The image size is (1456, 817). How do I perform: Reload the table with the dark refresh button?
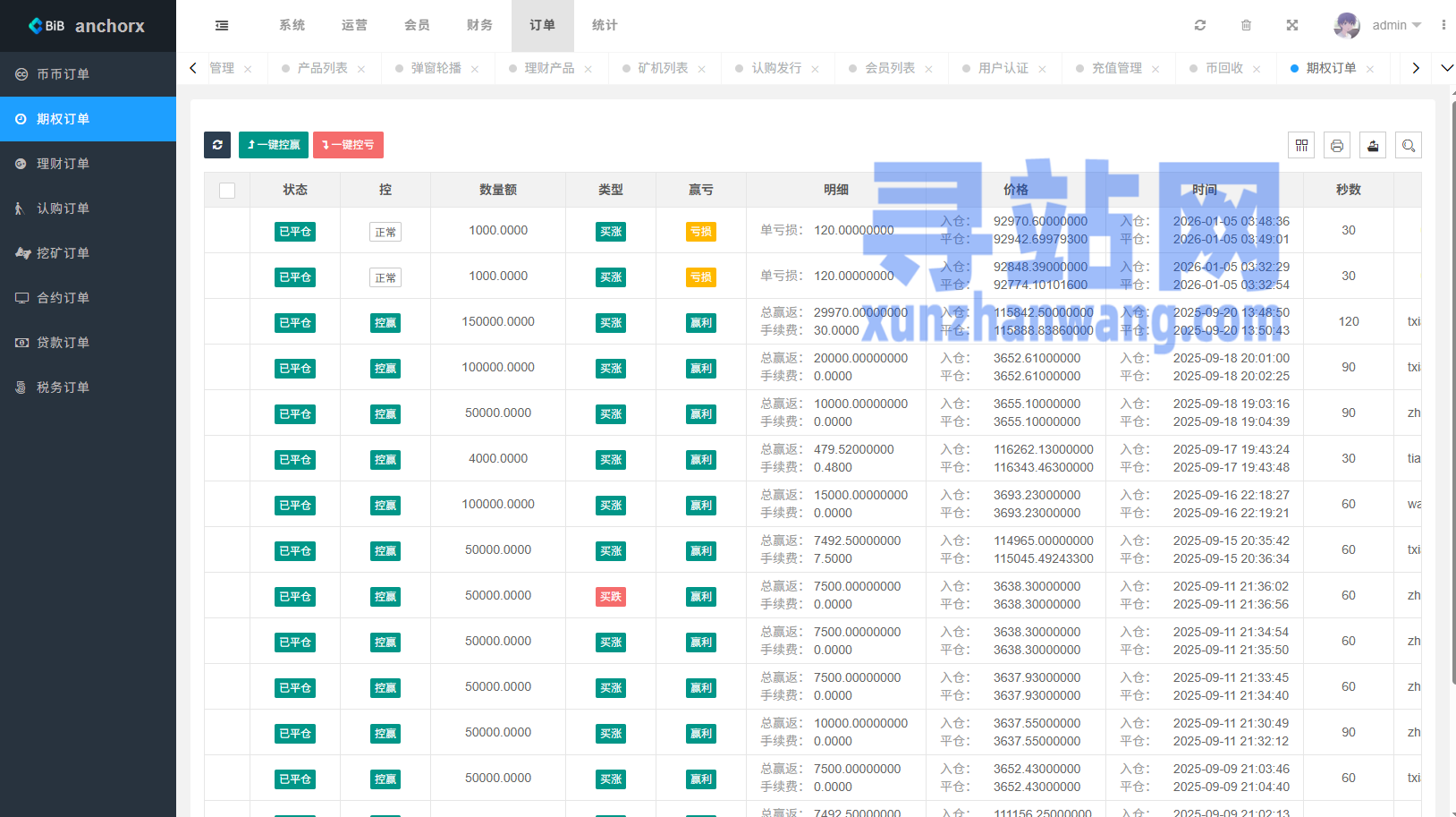pyautogui.click(x=217, y=145)
